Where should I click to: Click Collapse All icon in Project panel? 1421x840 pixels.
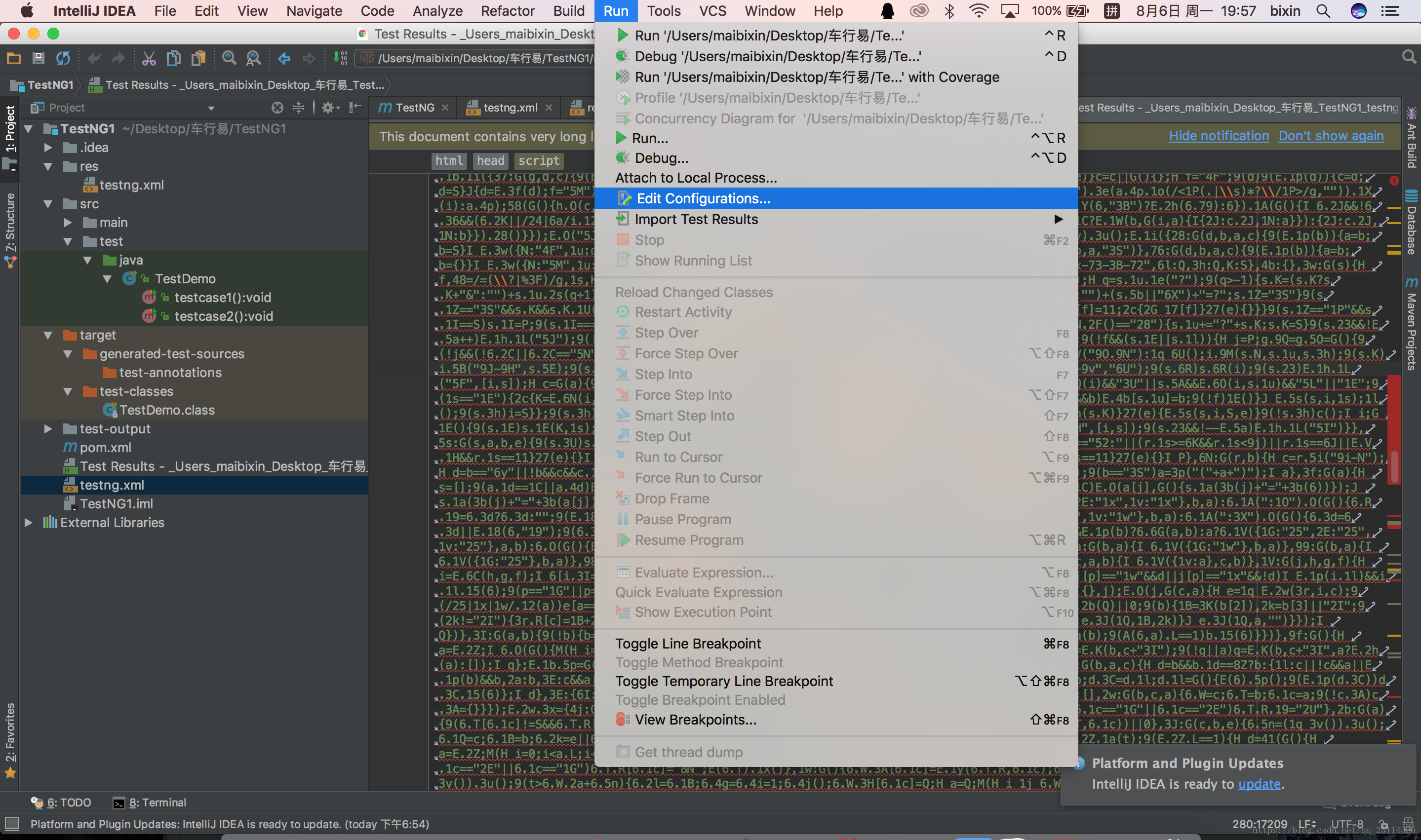[298, 108]
